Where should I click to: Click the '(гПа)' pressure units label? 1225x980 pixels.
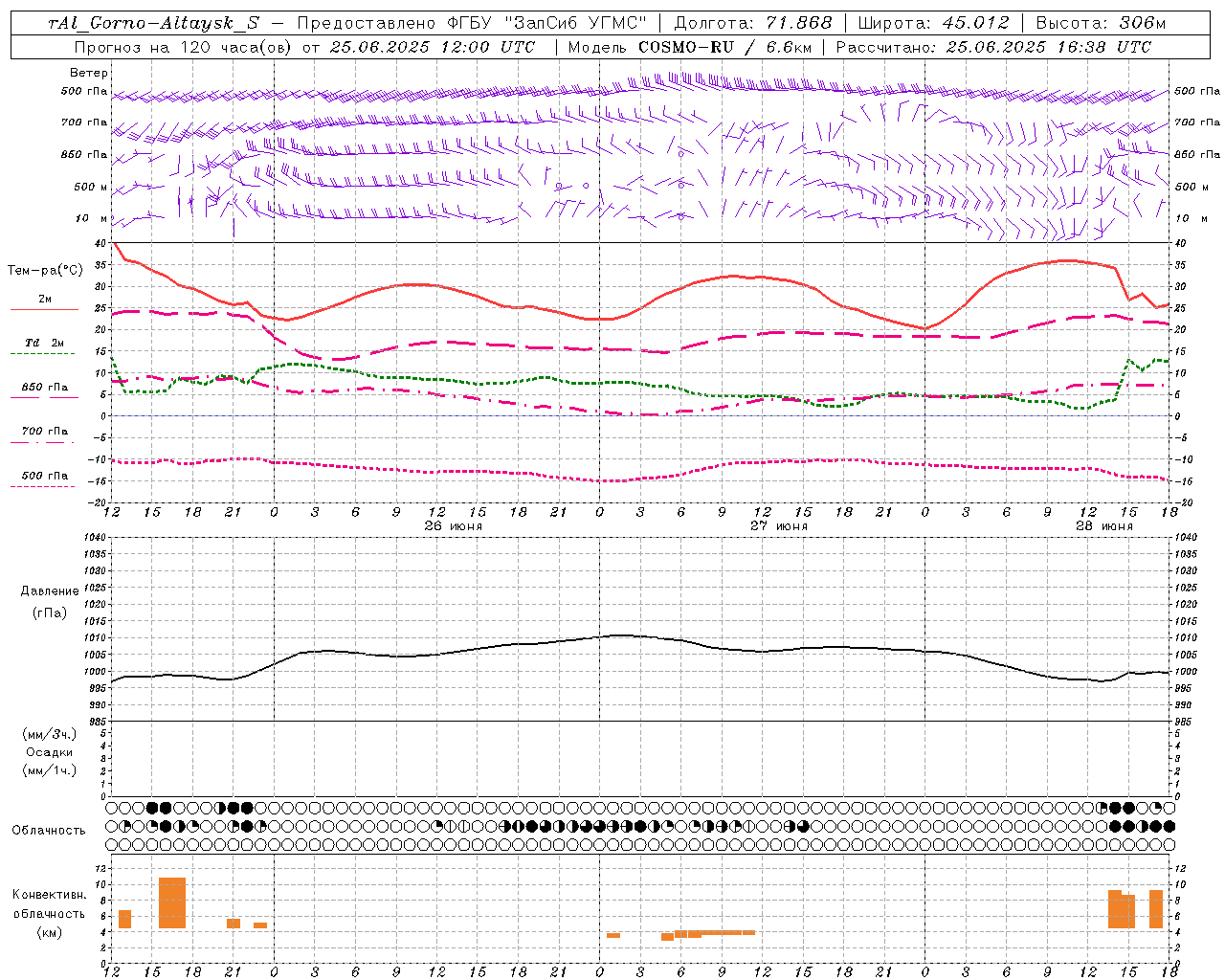click(50, 612)
